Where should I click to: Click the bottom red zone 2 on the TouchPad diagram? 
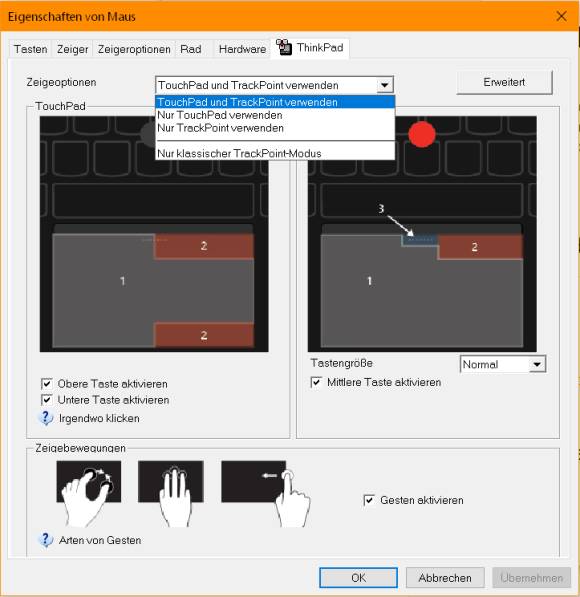pyautogui.click(x=204, y=335)
